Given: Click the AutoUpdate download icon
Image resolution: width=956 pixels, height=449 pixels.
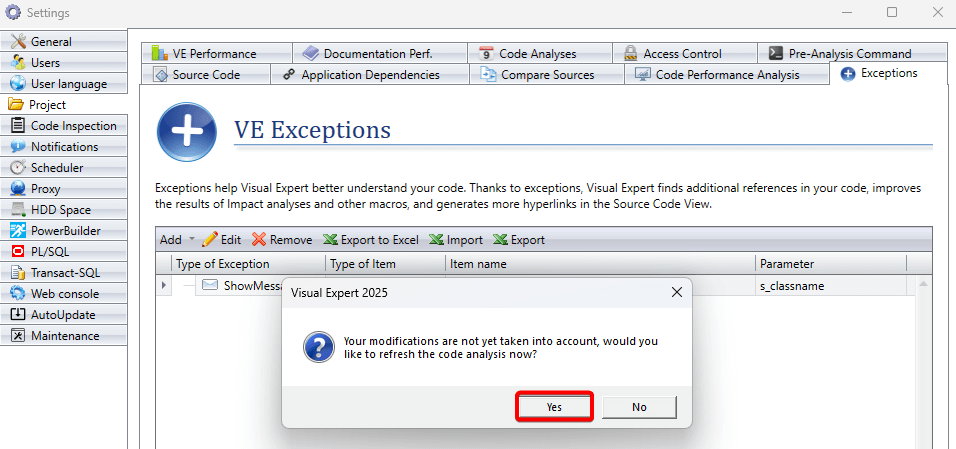Looking at the screenshot, I should (19, 315).
